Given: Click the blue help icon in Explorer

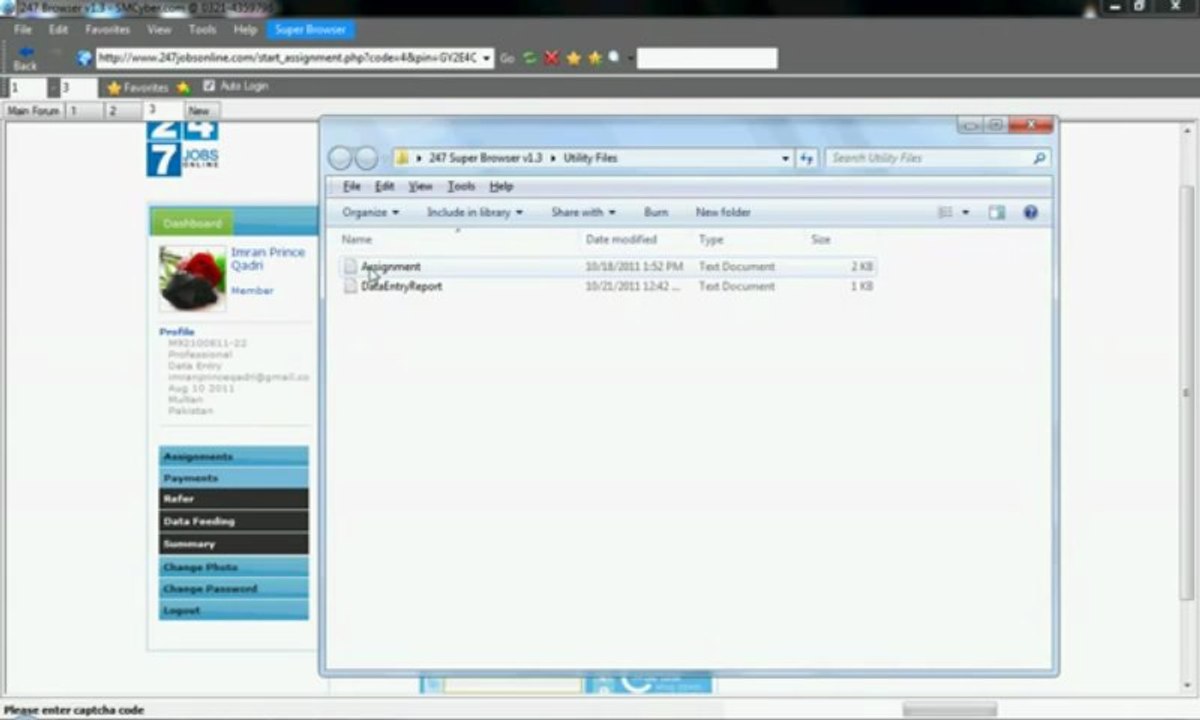Looking at the screenshot, I should point(1031,212).
